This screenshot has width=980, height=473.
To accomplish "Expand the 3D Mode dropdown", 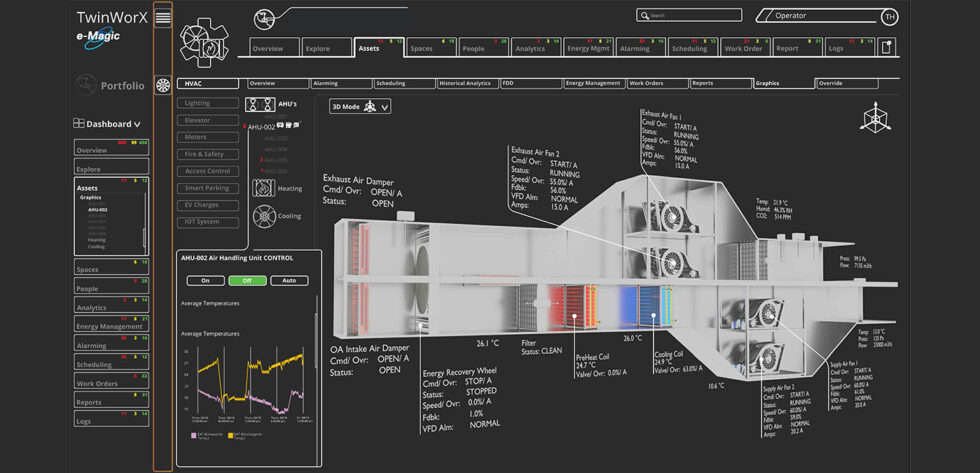I will click(360, 106).
